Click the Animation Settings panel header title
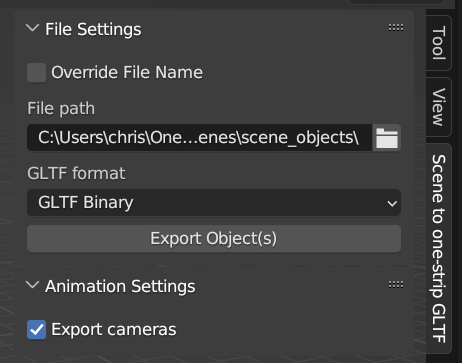 coord(120,286)
